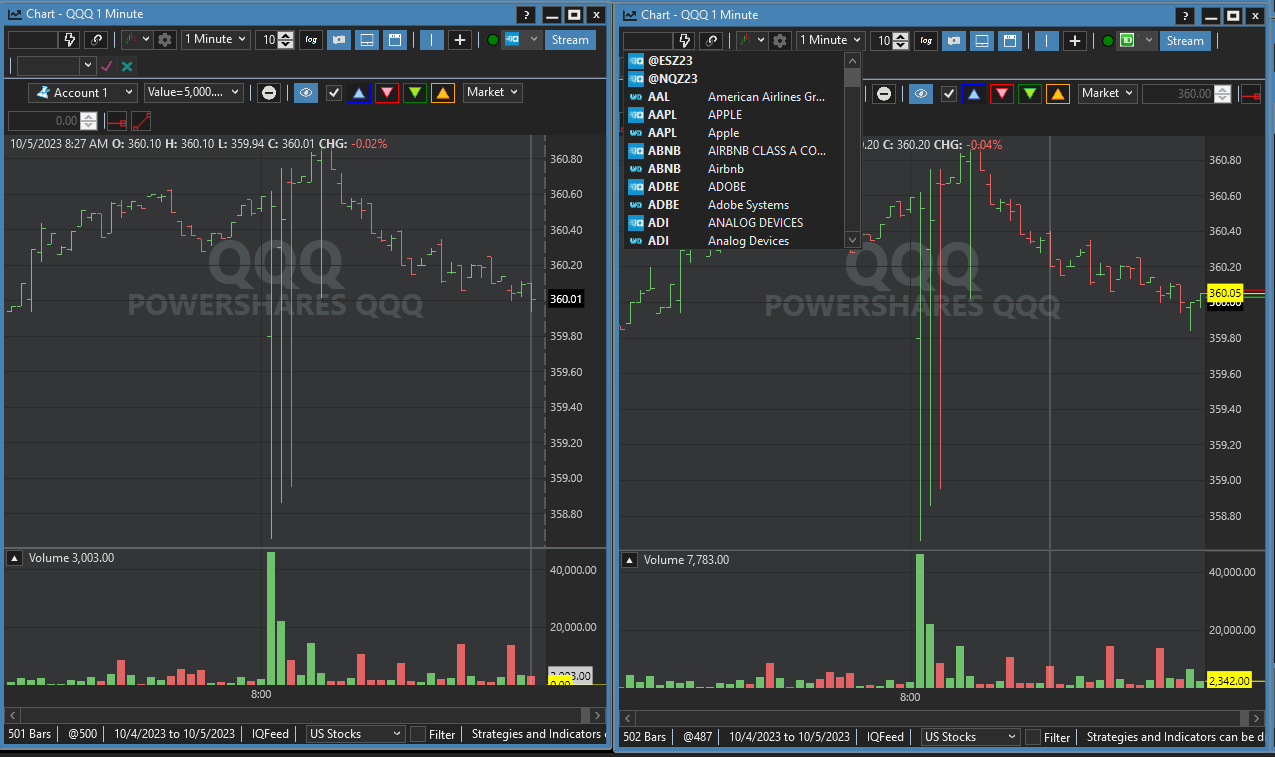The image size is (1275, 757).
Task: Click the purple checkmark confirm icon in left window
Action: click(107, 66)
